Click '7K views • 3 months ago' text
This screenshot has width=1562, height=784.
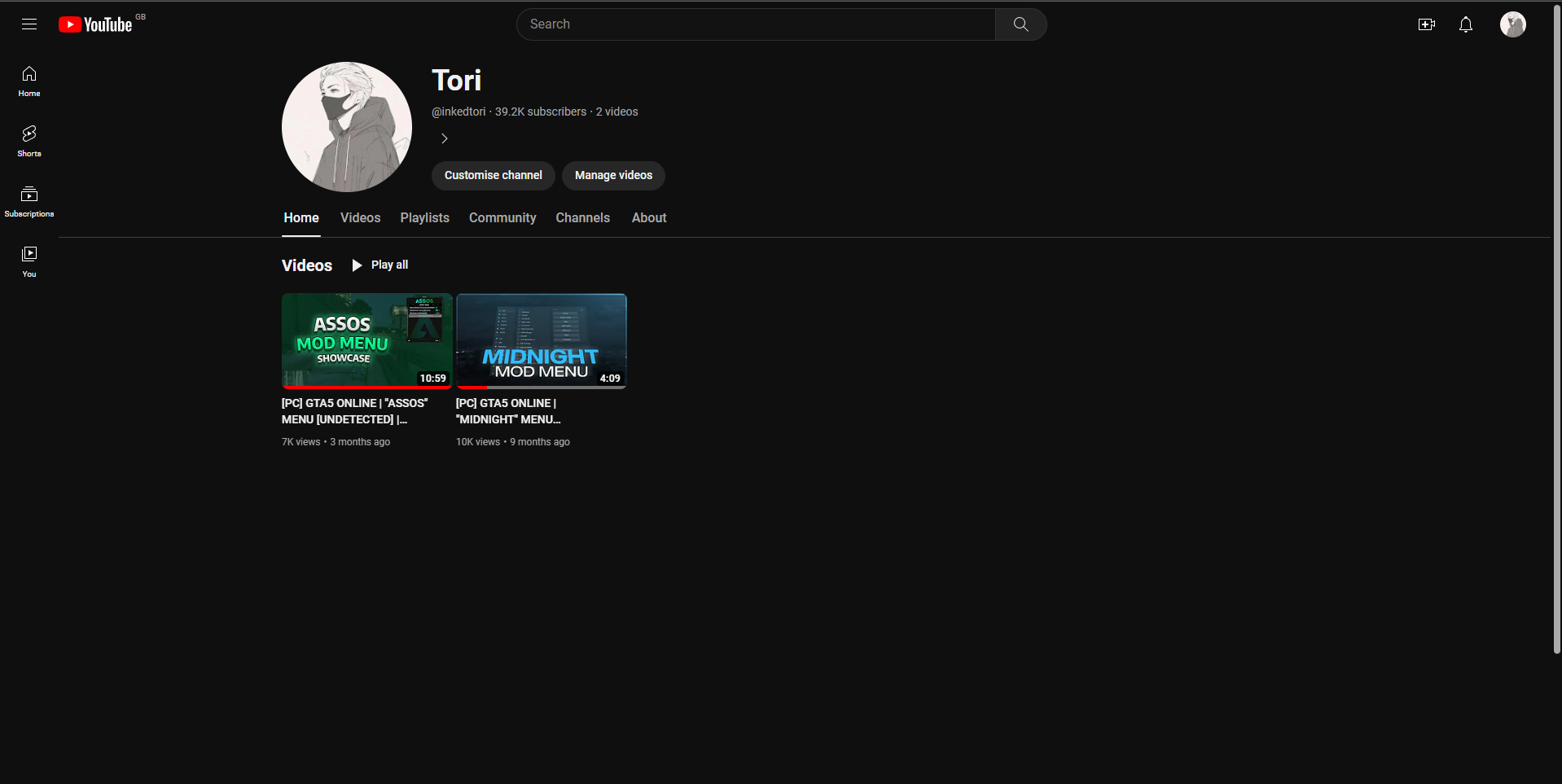(336, 442)
